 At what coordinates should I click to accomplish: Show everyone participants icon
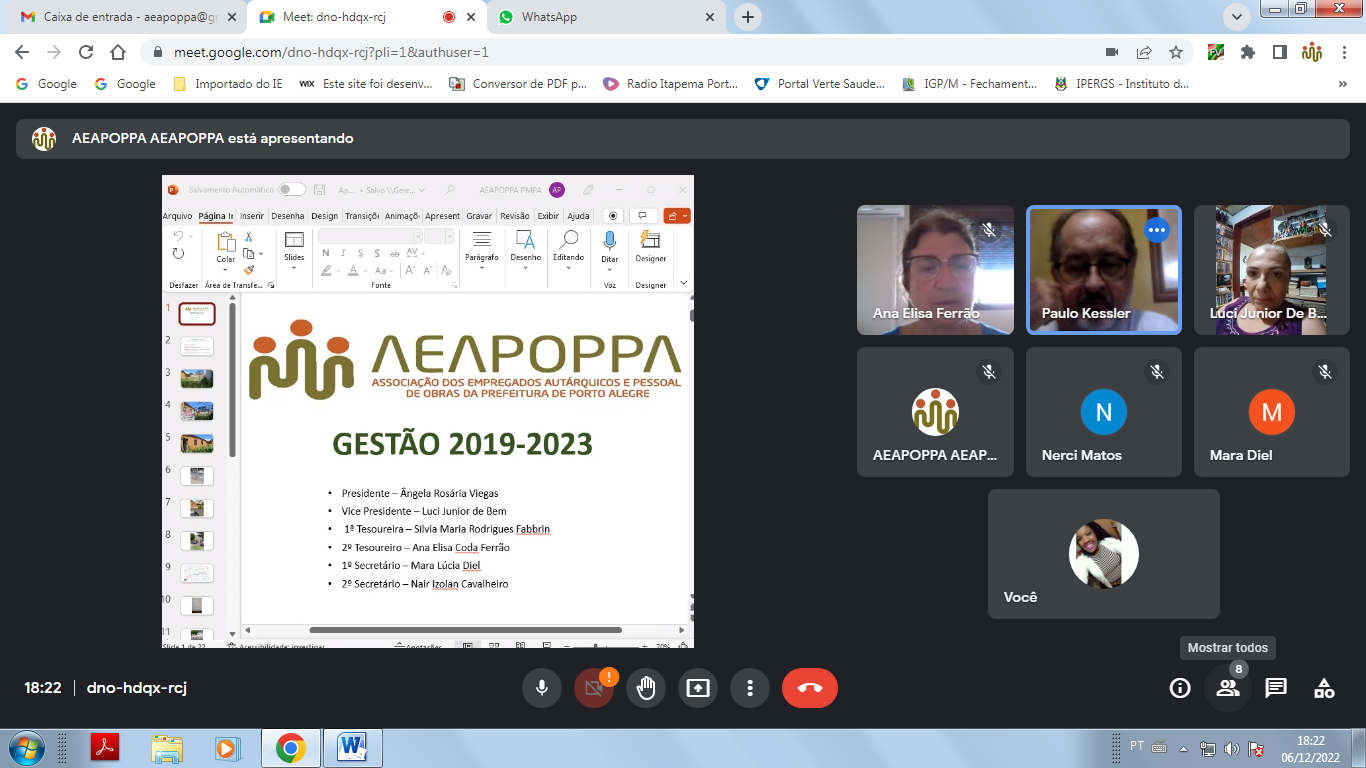tap(1228, 688)
